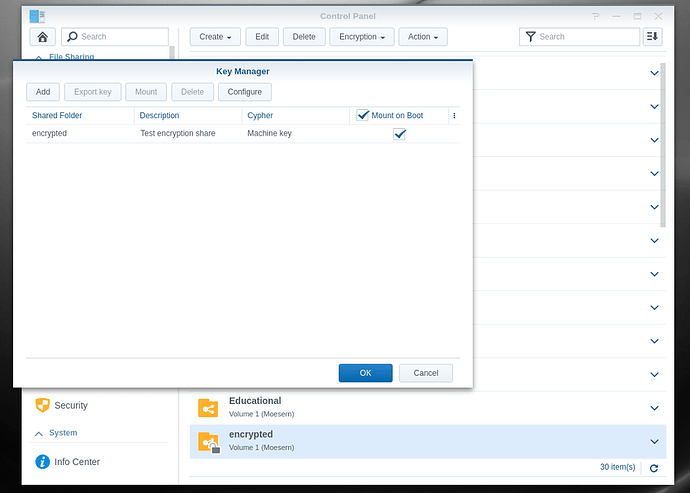The height and width of the screenshot is (493, 690).
Task: Open the Create dropdown
Action: [215, 37]
